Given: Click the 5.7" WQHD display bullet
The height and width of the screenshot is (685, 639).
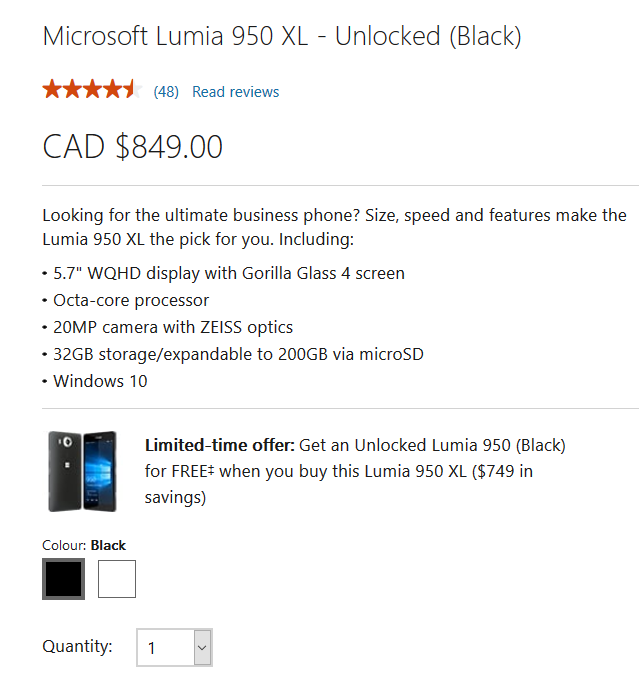Looking at the screenshot, I should pyautogui.click(x=228, y=273).
